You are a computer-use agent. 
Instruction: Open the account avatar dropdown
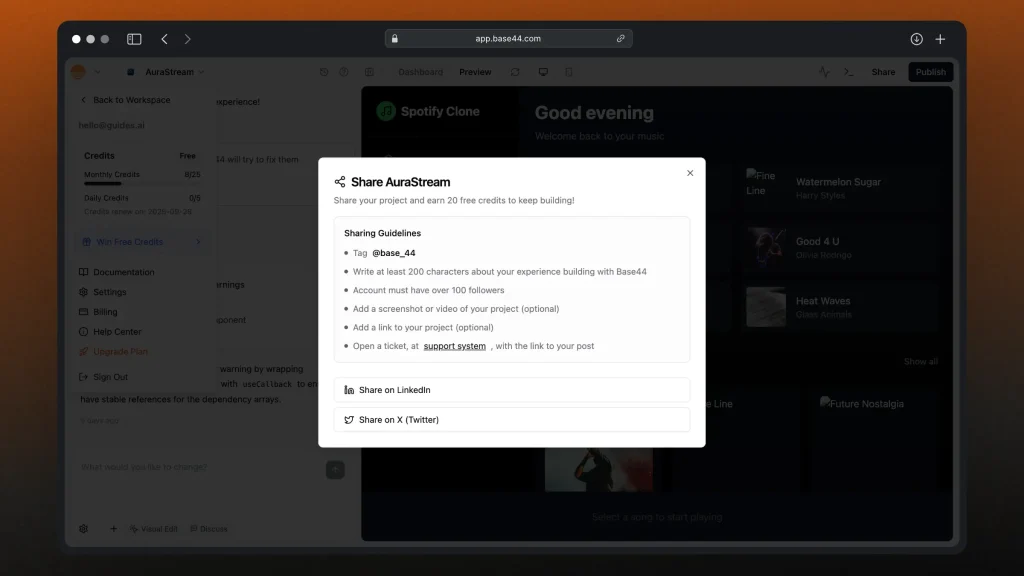tap(86, 72)
